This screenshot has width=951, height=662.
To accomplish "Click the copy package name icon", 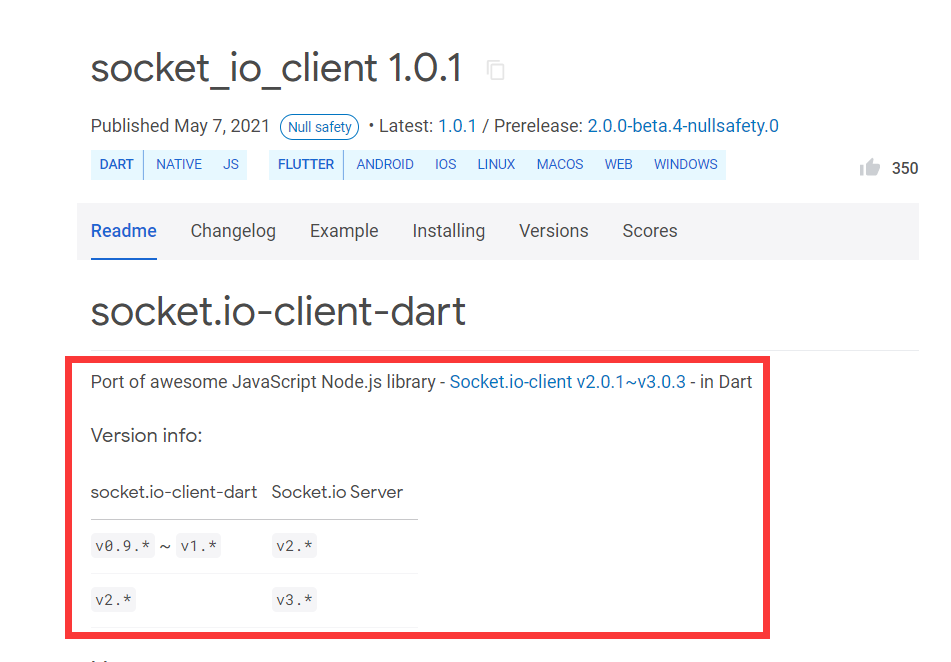I will [496, 70].
